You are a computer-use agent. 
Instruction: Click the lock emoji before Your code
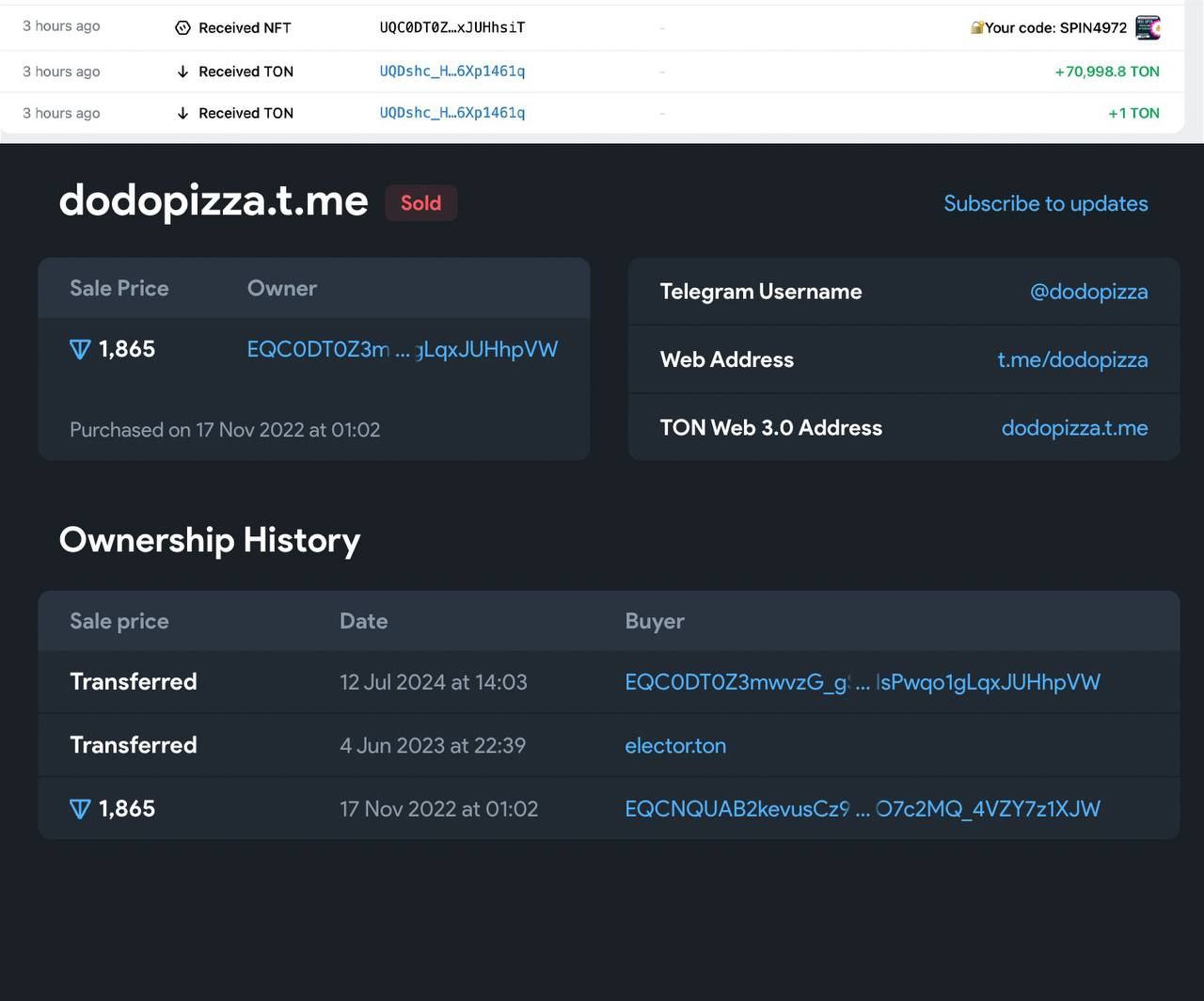(x=976, y=28)
